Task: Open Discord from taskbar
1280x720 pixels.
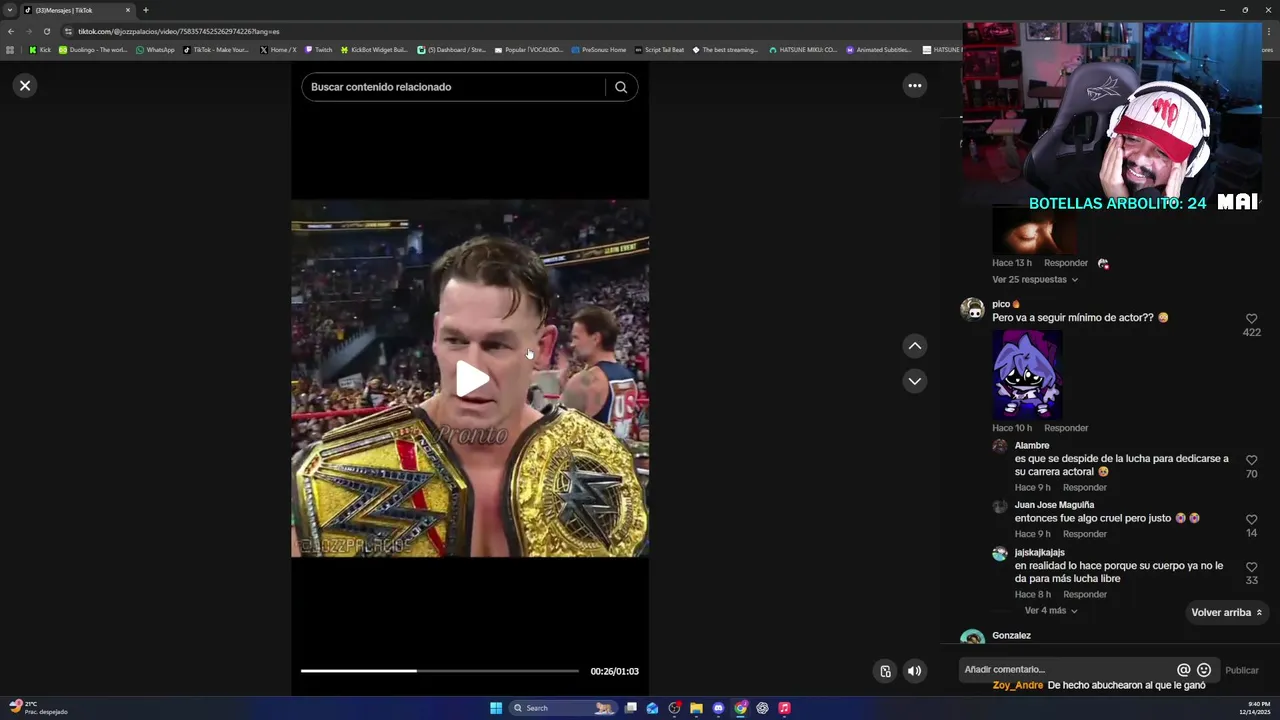Action: coord(719,708)
